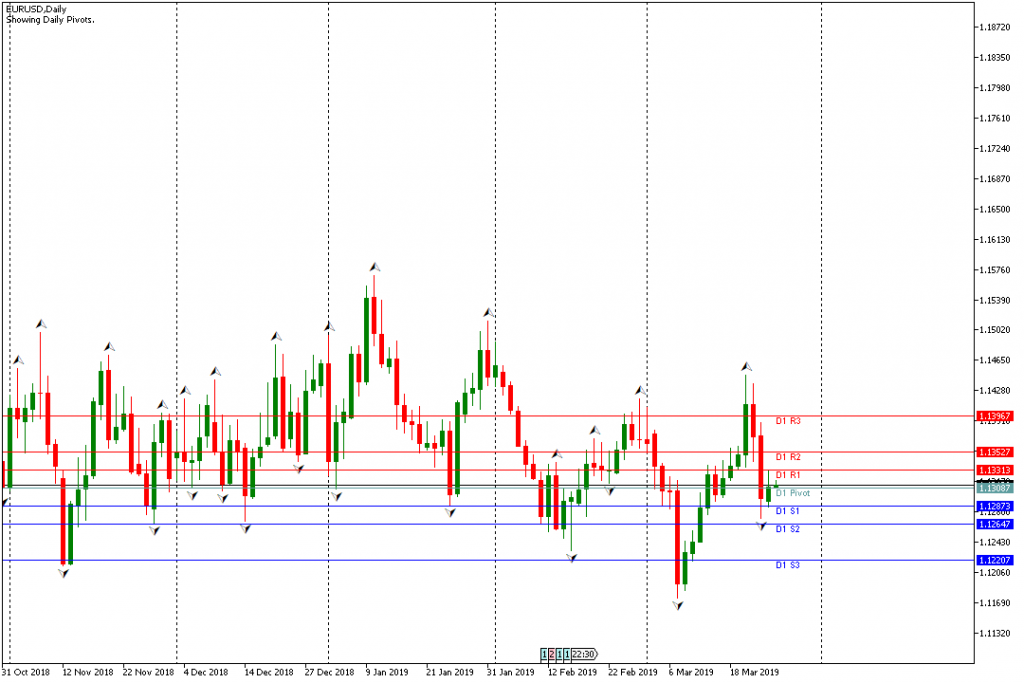Select the D1 R2 line label
The width and height of the screenshot is (1024, 683).
[788, 456]
